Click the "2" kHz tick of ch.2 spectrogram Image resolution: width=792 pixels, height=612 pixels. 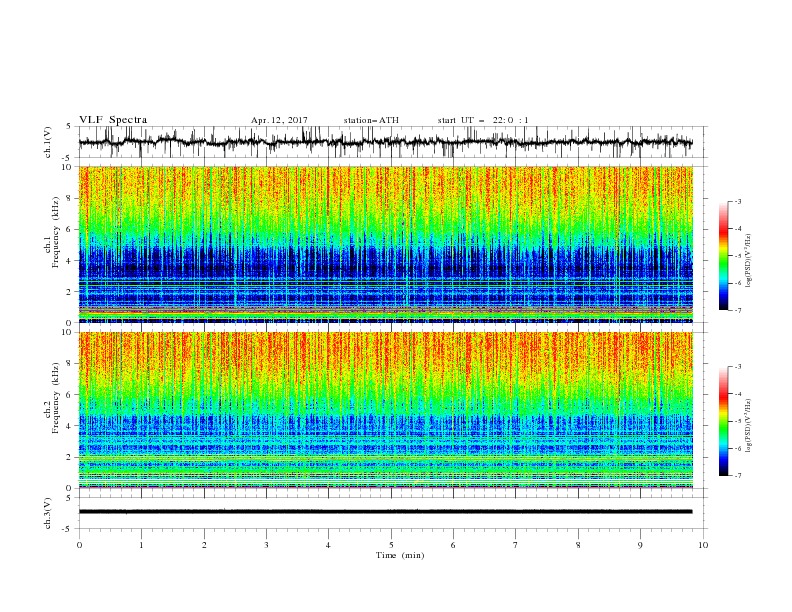coord(71,457)
